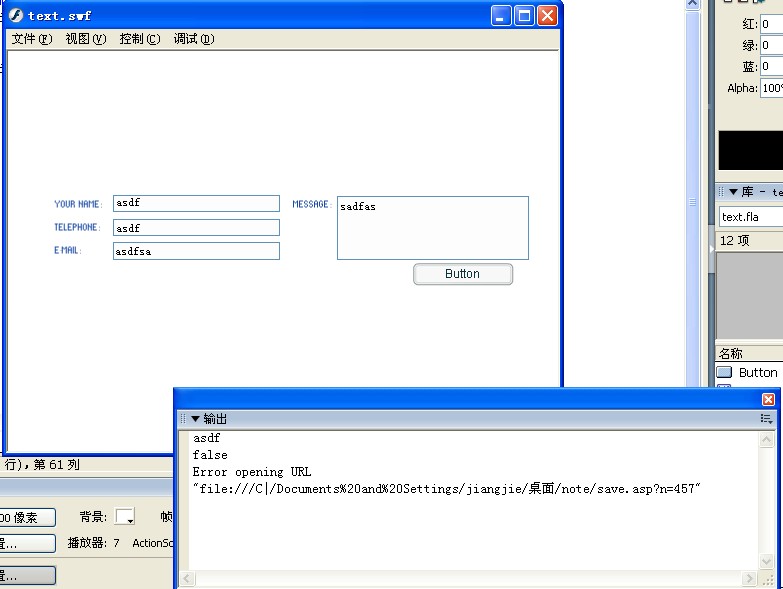The width and height of the screenshot is (783, 589).
Task: Click 'false' output line
Action: (210, 455)
